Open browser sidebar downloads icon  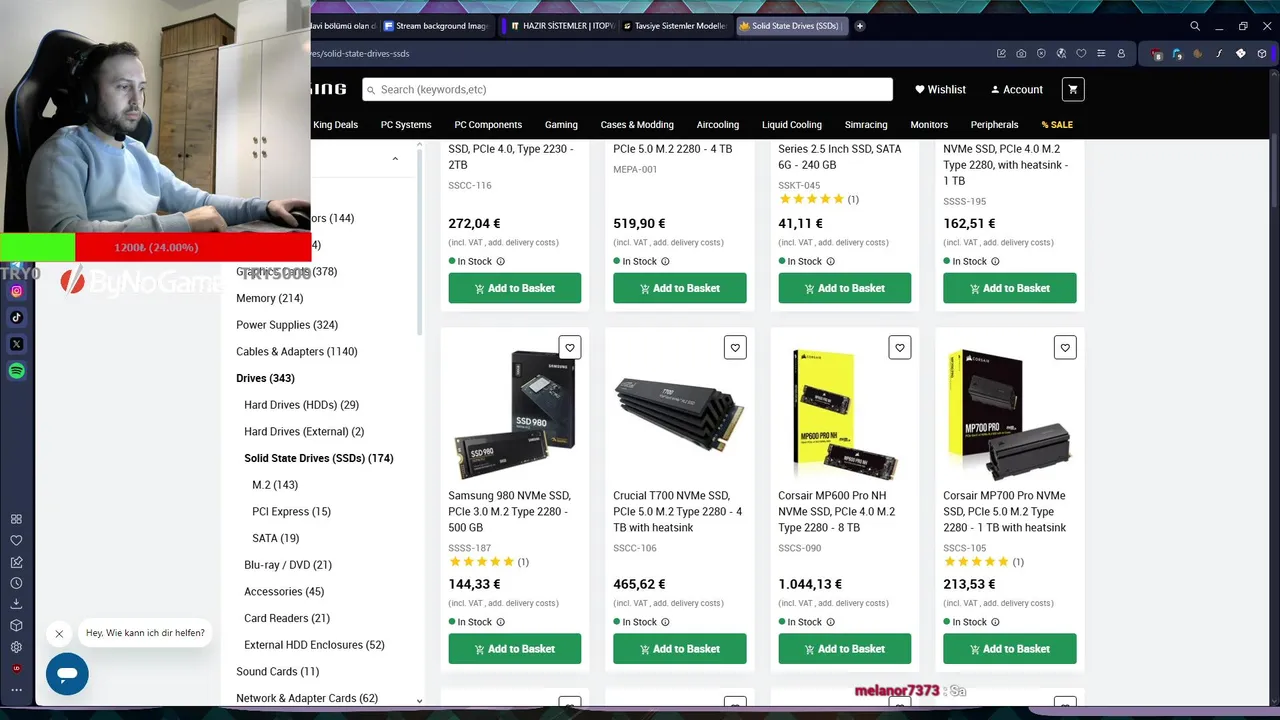pyautogui.click(x=16, y=604)
